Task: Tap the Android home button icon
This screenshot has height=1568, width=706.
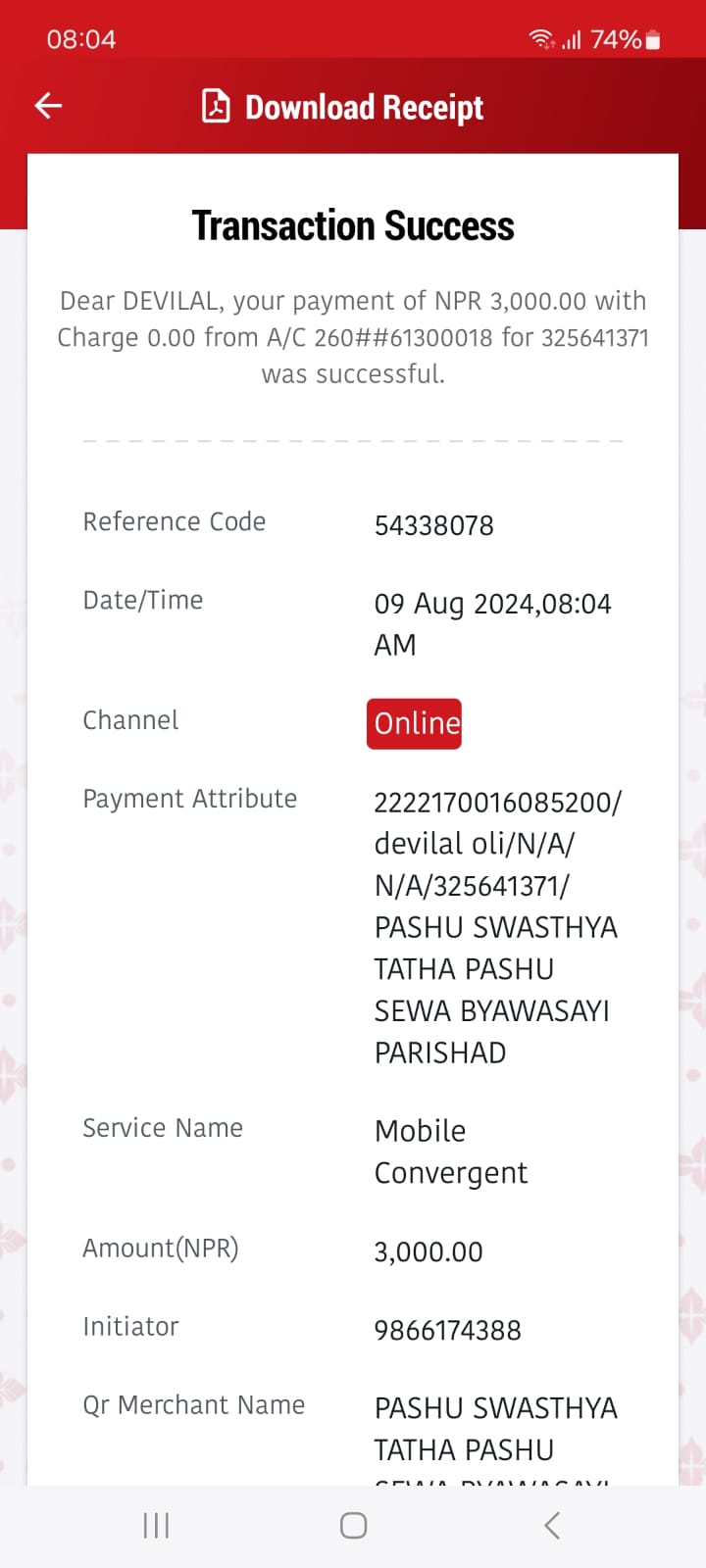Action: (353, 1525)
